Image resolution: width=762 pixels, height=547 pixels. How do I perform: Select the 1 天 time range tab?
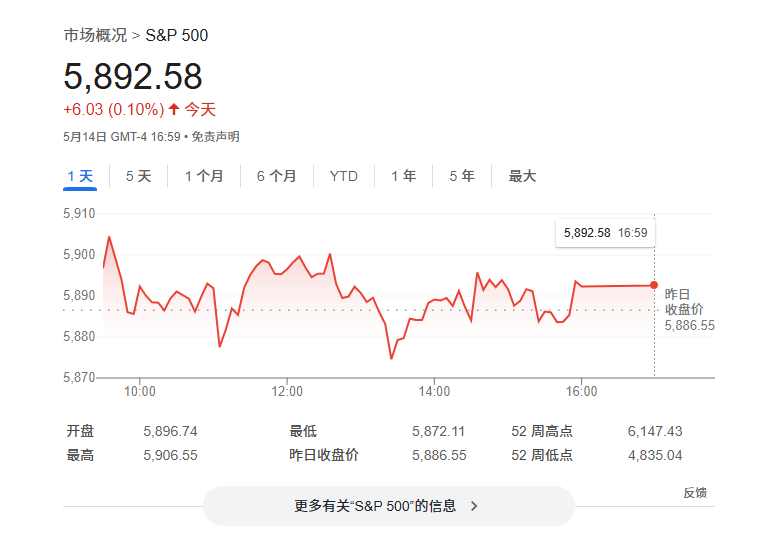tap(80, 176)
